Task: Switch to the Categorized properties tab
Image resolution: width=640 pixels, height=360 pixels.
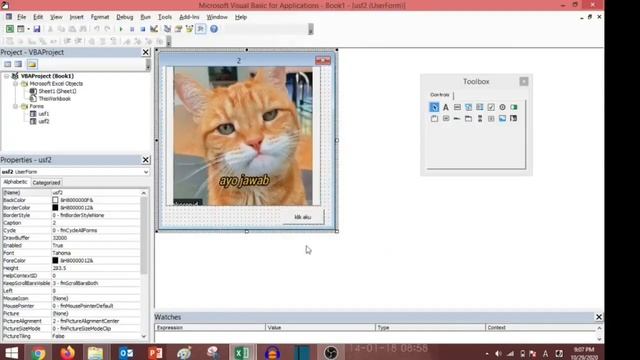Action: click(46, 183)
